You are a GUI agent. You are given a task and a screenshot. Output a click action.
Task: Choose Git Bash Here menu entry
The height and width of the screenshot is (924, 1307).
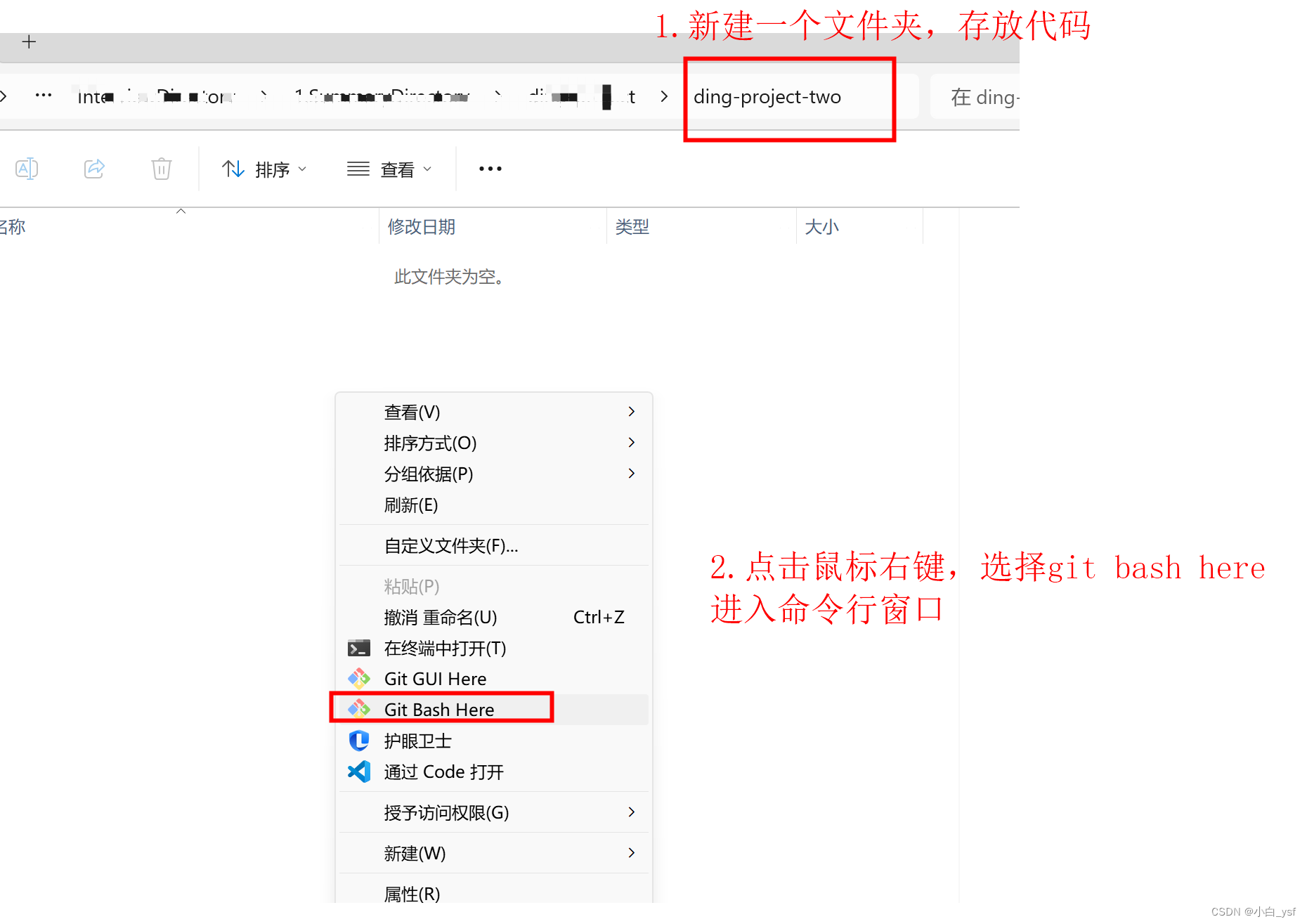tap(493, 710)
